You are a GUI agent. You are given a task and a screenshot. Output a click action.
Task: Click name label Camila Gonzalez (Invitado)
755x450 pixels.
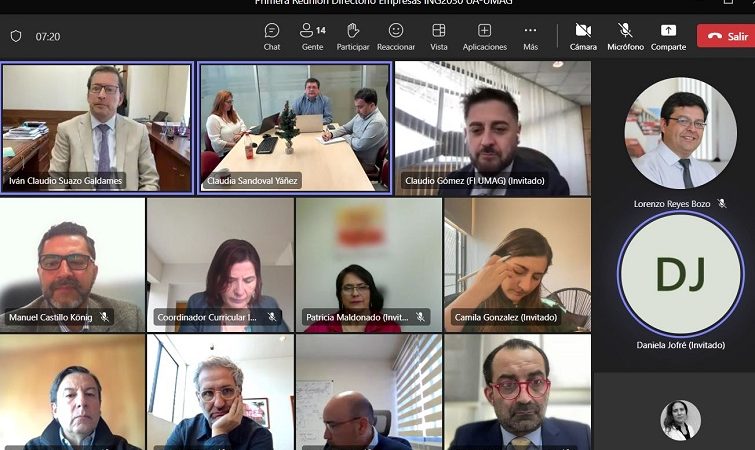[x=506, y=317]
